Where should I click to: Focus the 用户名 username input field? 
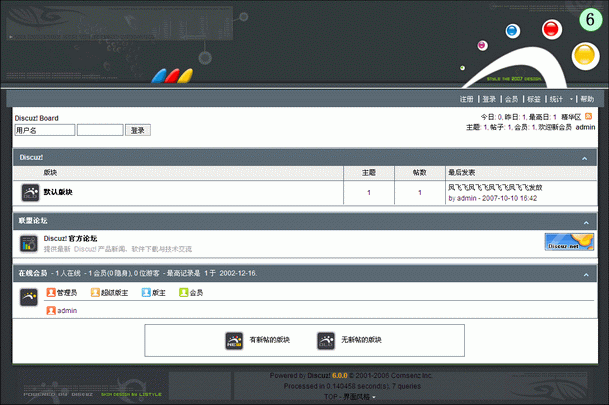point(45,130)
